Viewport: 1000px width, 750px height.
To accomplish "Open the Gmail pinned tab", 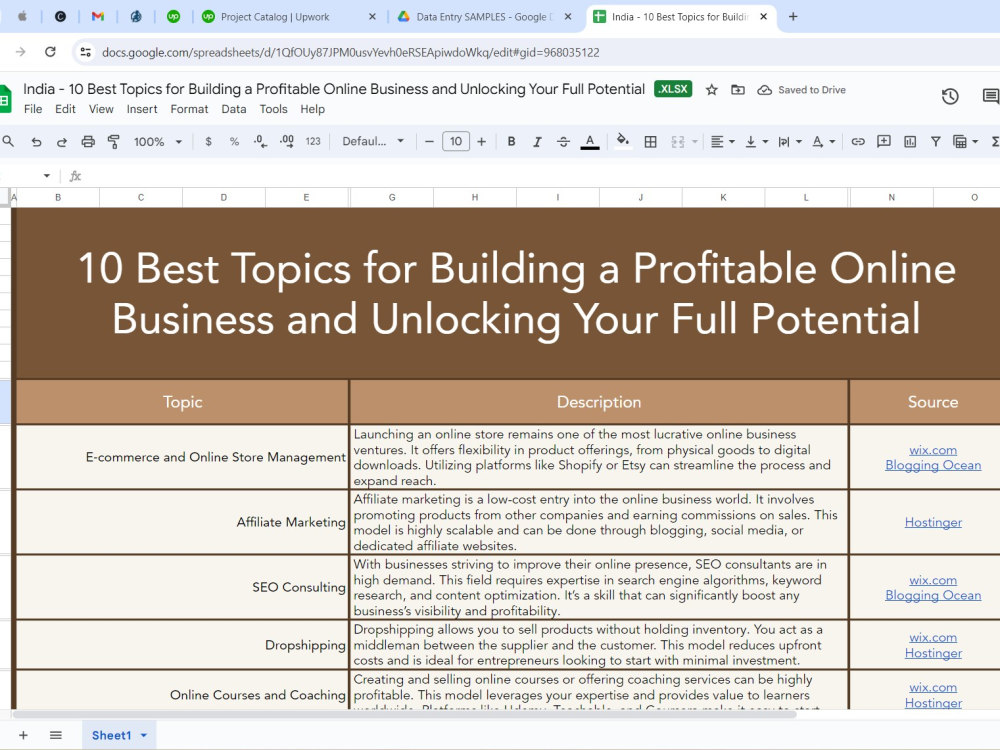I will coord(98,17).
